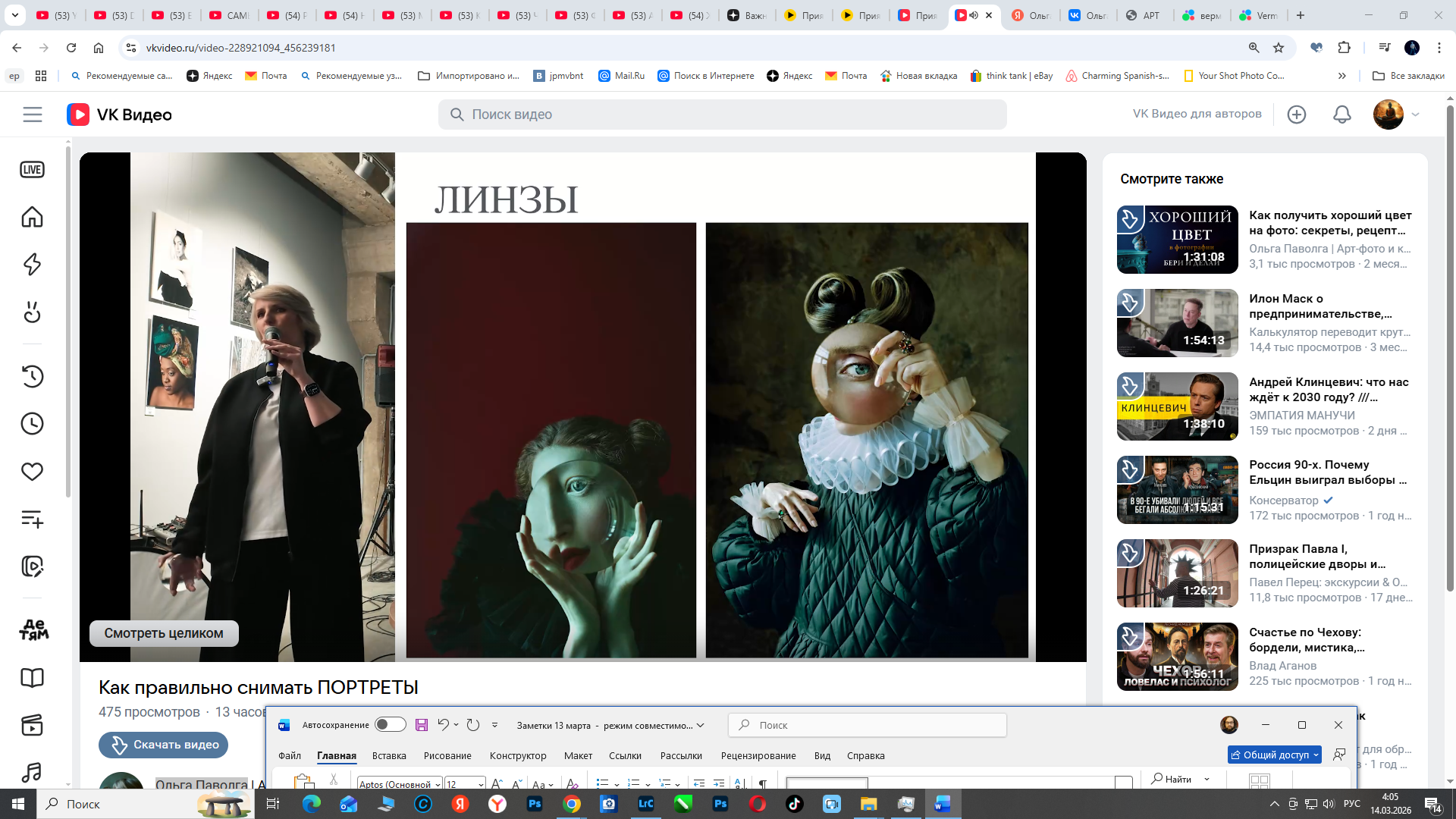Image resolution: width=1456 pixels, height=819 pixels.
Task: Click into Поиск видео search field
Action: click(720, 115)
